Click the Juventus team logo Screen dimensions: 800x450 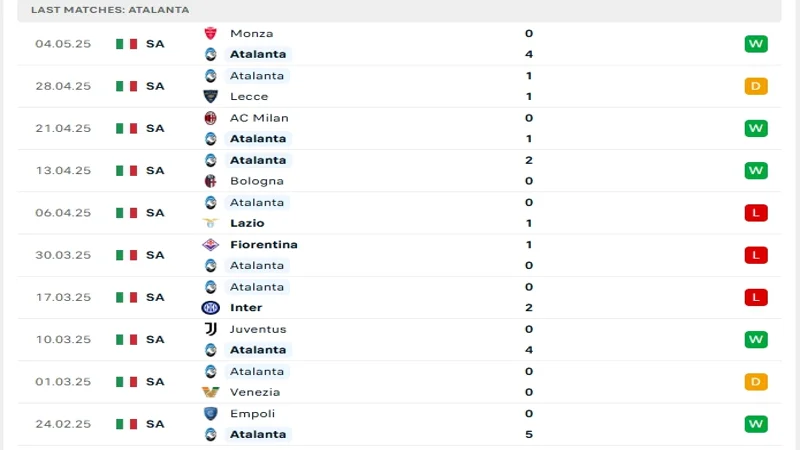210,329
